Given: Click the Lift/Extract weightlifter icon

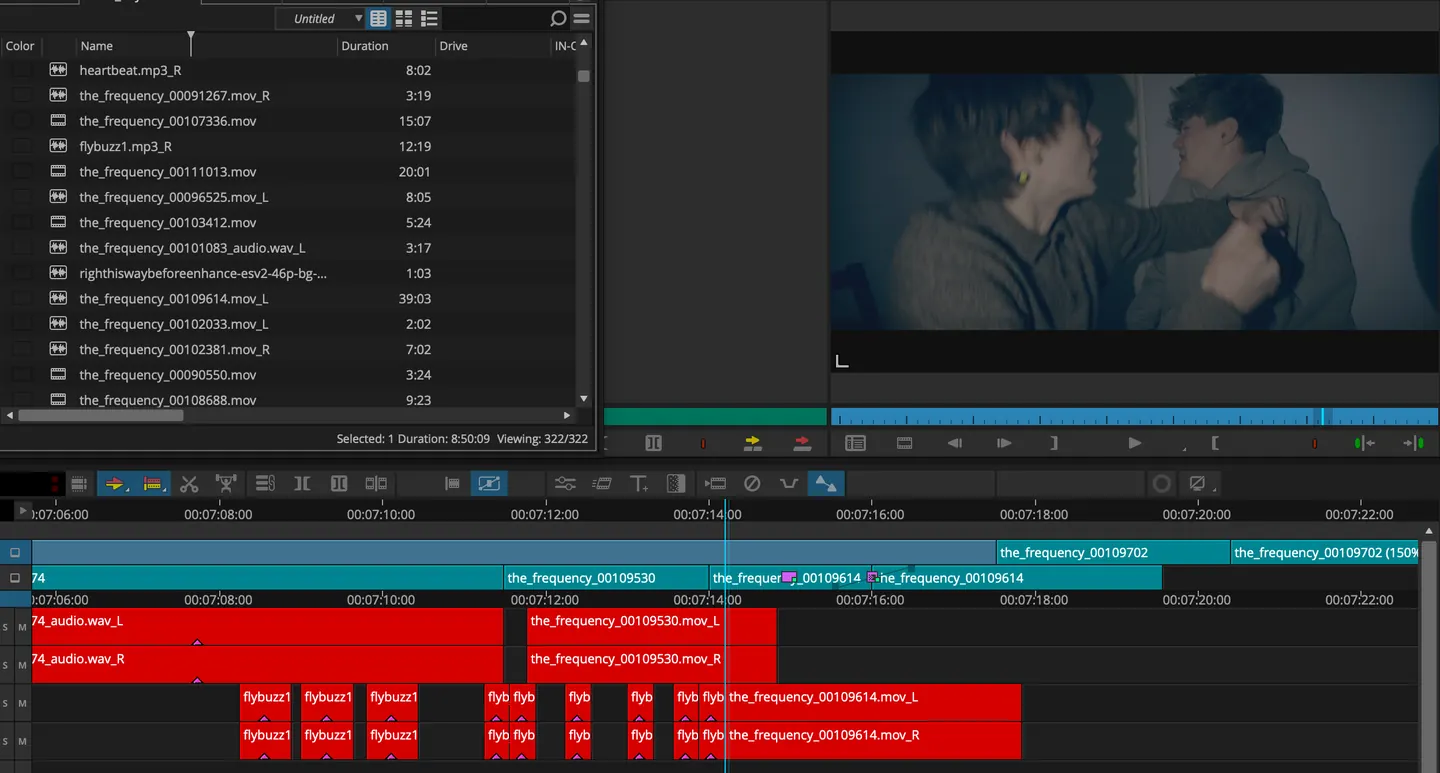Looking at the screenshot, I should [226, 484].
